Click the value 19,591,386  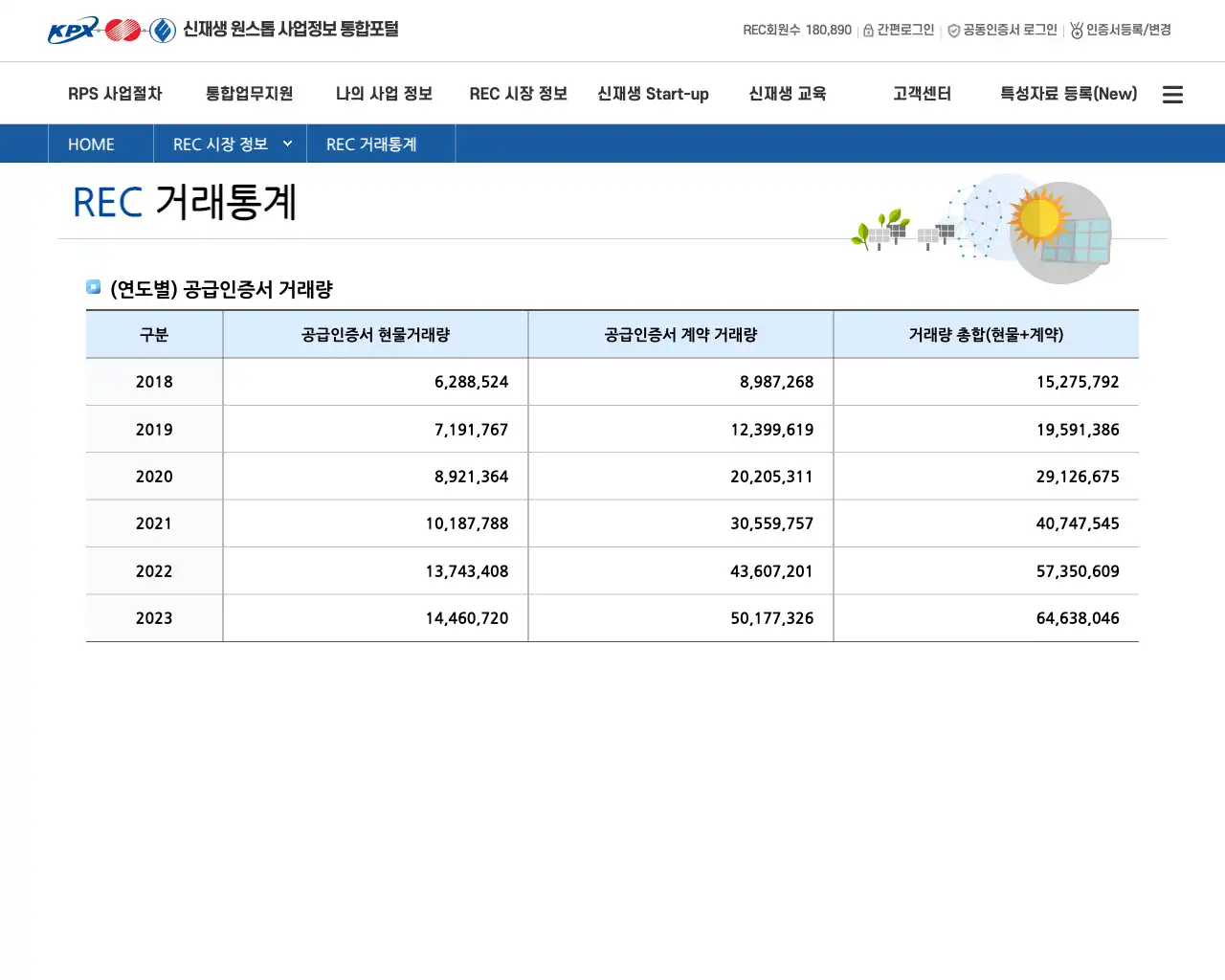(1078, 430)
